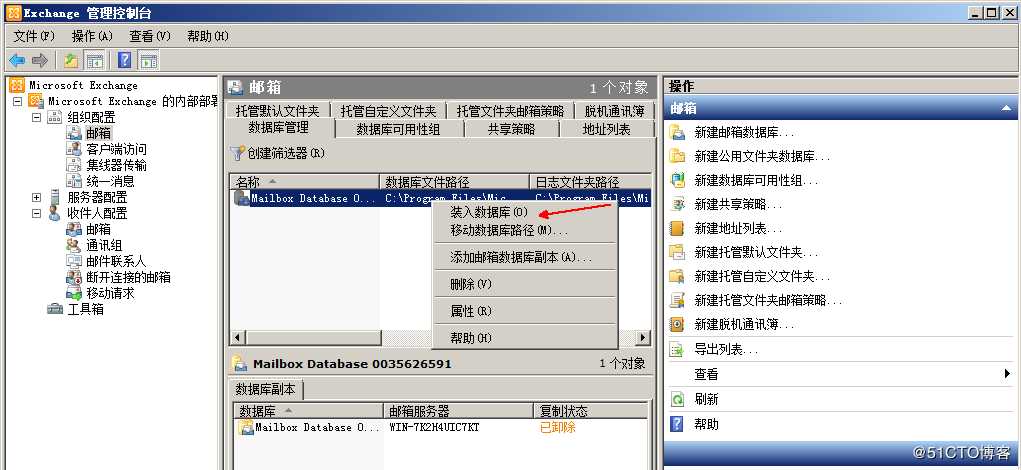The height and width of the screenshot is (470, 1021).
Task: Click the 新建邮箱数据库 icon
Action: click(678, 133)
